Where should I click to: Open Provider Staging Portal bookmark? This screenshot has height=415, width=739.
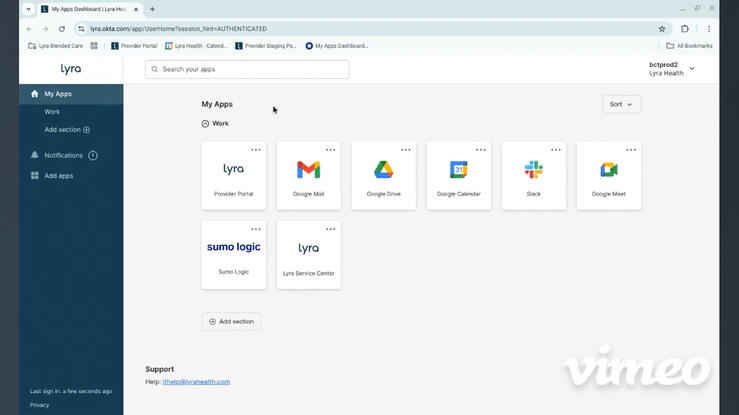(266, 46)
